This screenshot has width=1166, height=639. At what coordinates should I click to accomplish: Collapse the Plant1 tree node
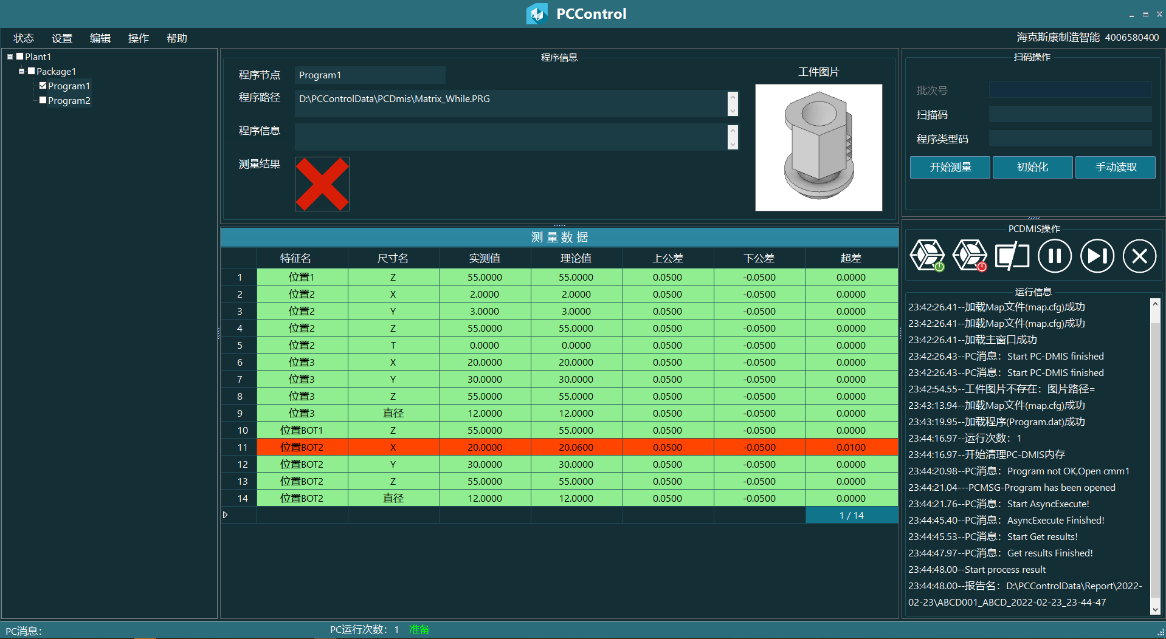click(x=9, y=57)
